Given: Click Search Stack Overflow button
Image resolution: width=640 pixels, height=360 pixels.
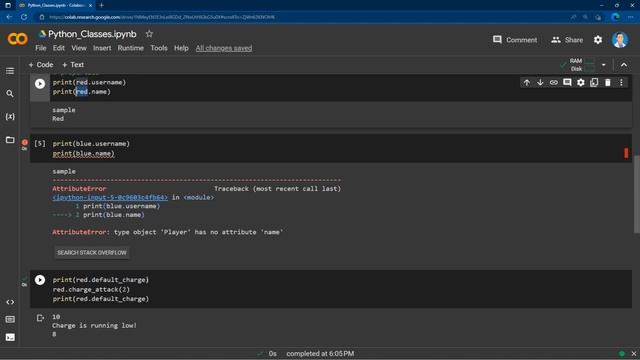Looking at the screenshot, I should click(x=91, y=253).
